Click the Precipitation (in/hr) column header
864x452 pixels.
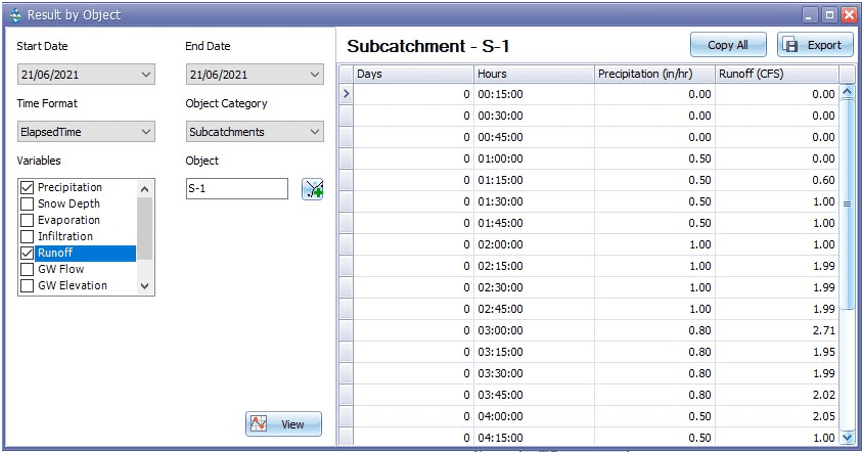655,74
